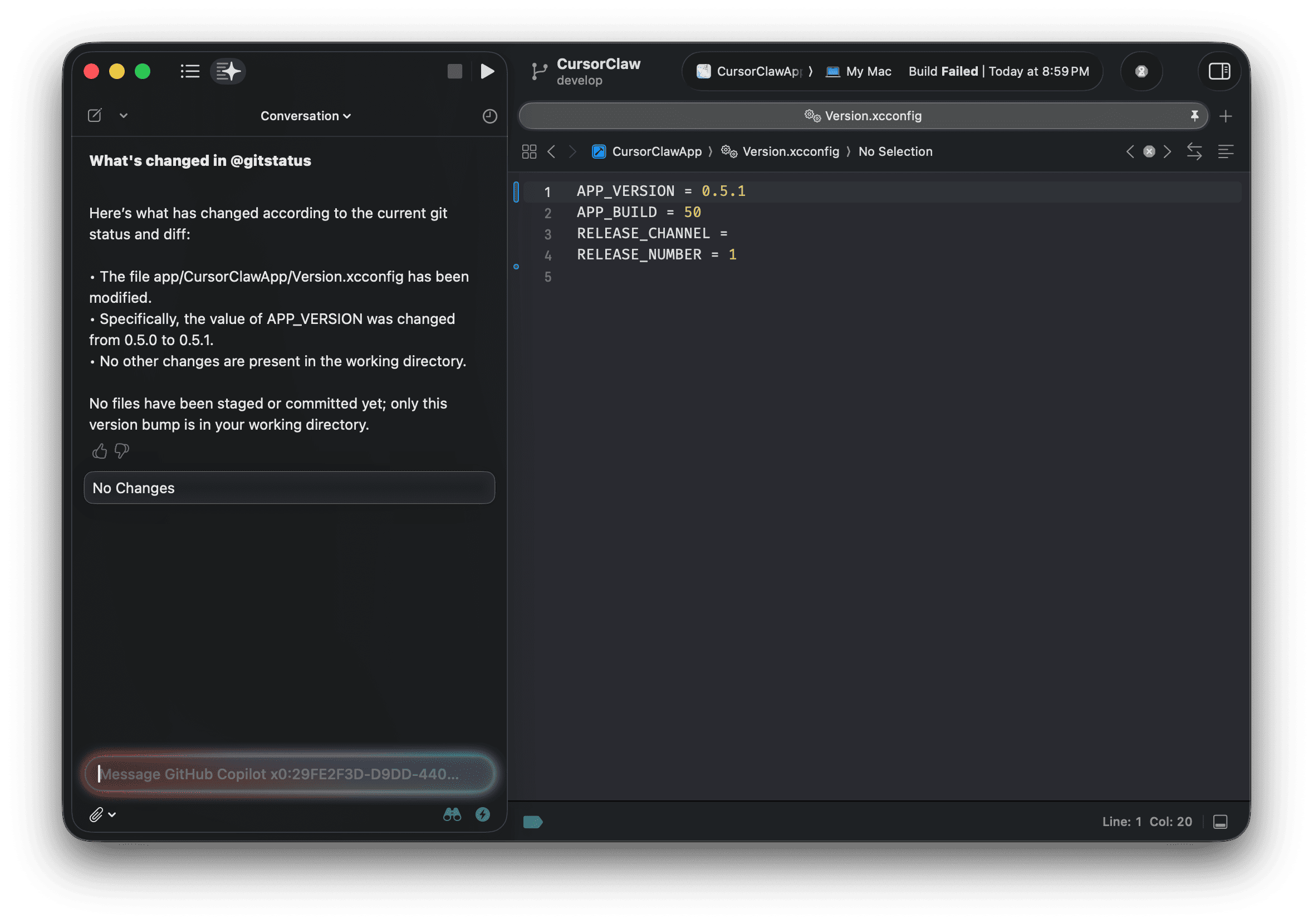Show the navigator list view
The height and width of the screenshot is (924, 1313).
190,71
